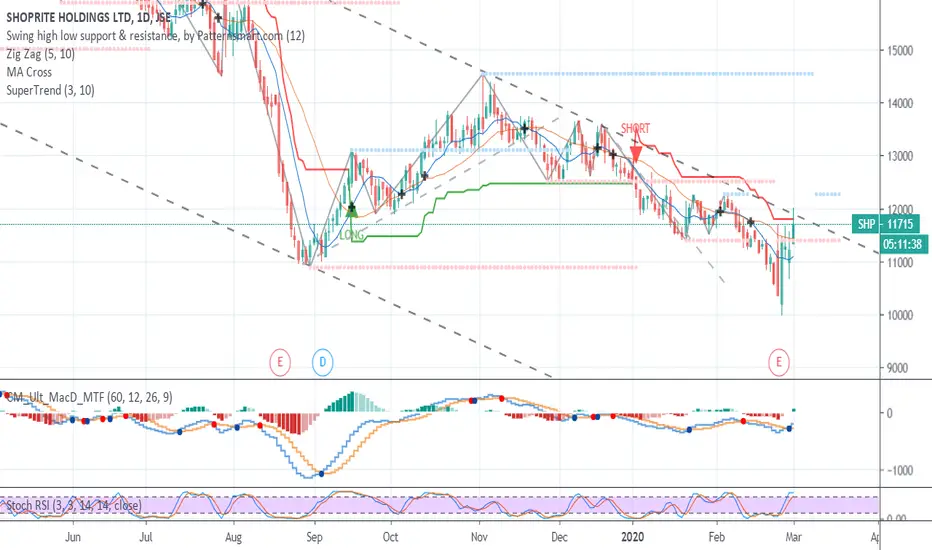Select the MA Cross indicator legend

(29, 72)
